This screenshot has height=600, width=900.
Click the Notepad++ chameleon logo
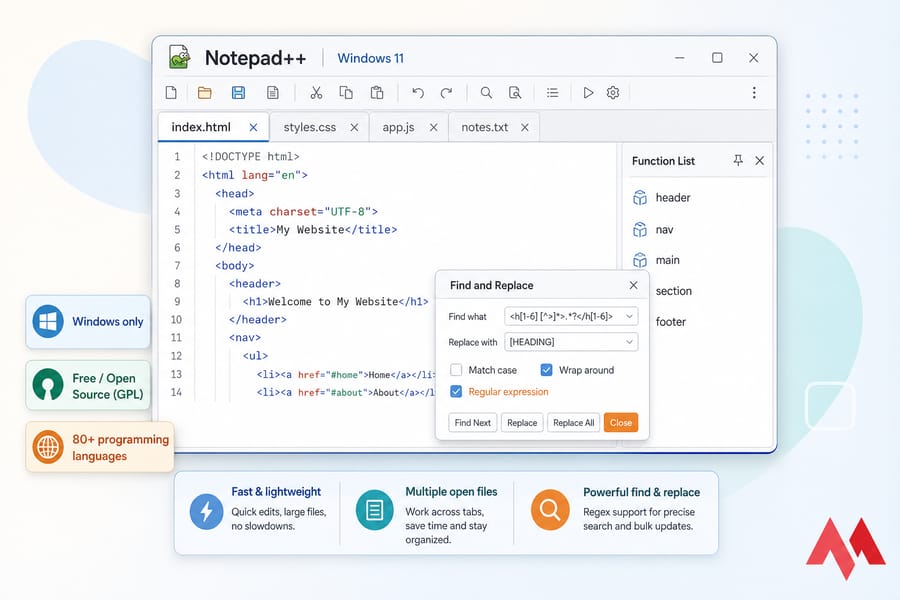[179, 57]
